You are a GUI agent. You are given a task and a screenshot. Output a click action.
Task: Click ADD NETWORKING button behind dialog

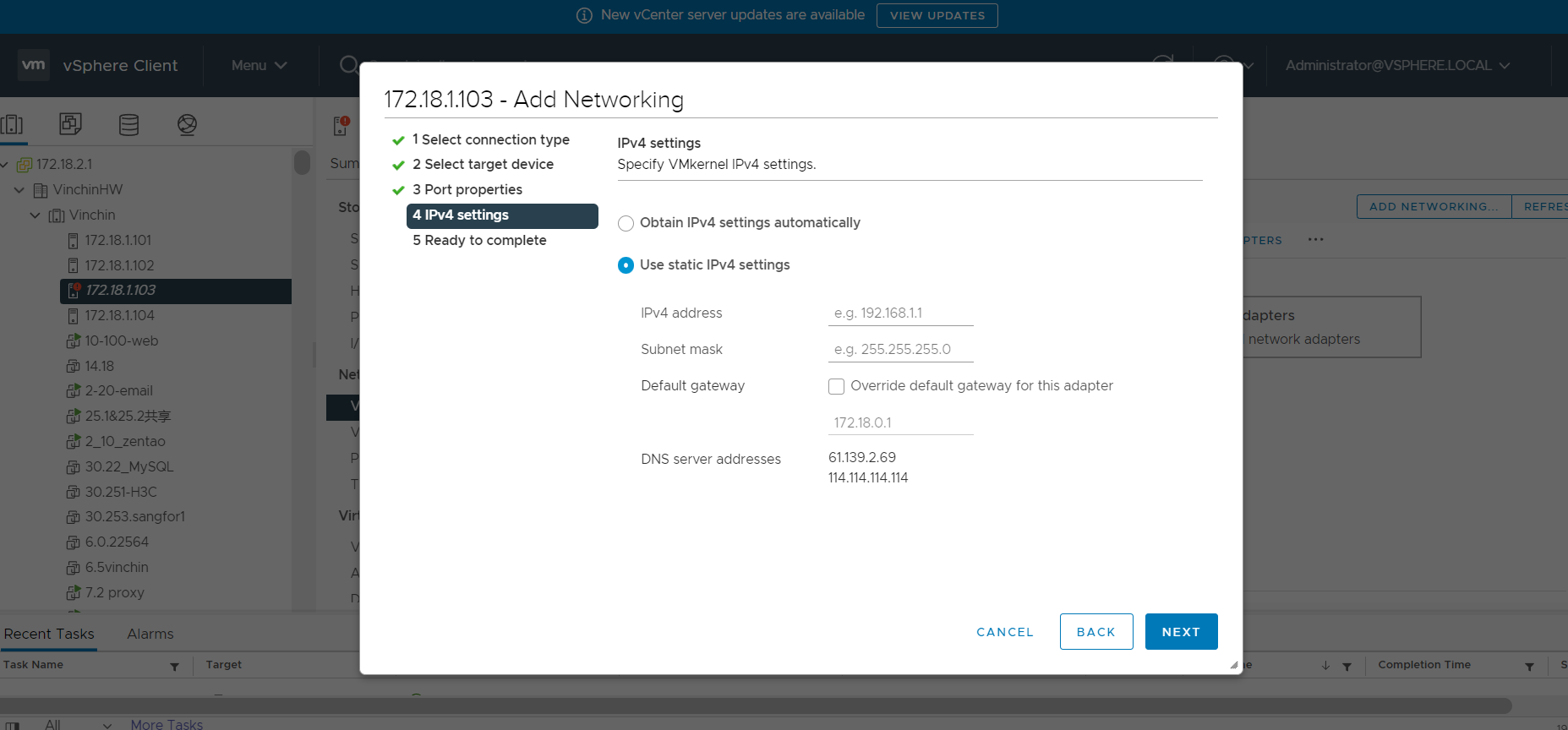click(x=1434, y=206)
